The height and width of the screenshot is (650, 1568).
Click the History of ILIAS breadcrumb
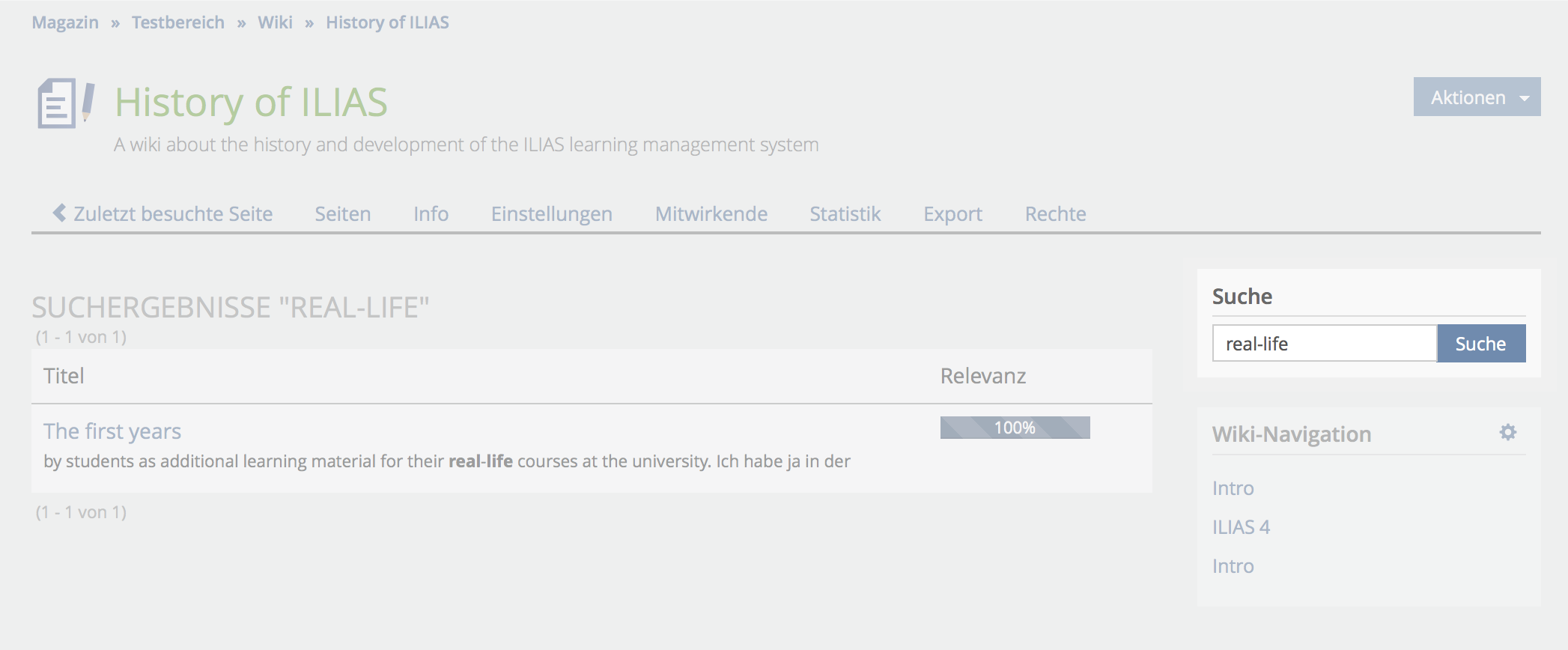coord(387,22)
